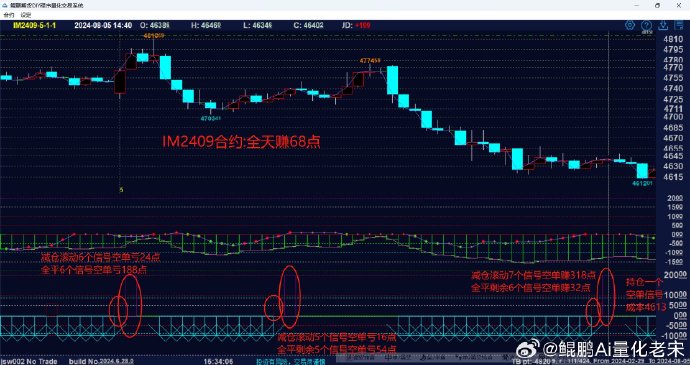The width and height of the screenshot is (690, 365).
Task: Open the 合约 menu
Action: (9, 15)
